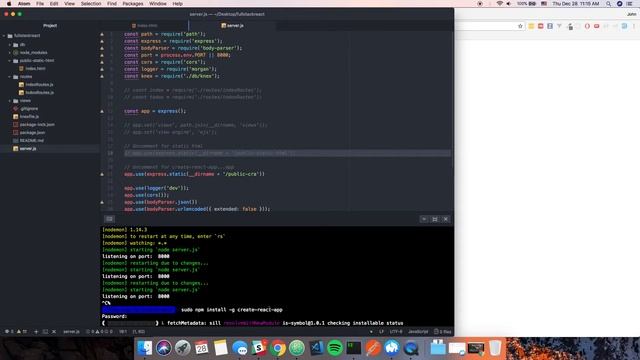Bookmark page with star icon in Chrome window

click(x=520, y=26)
